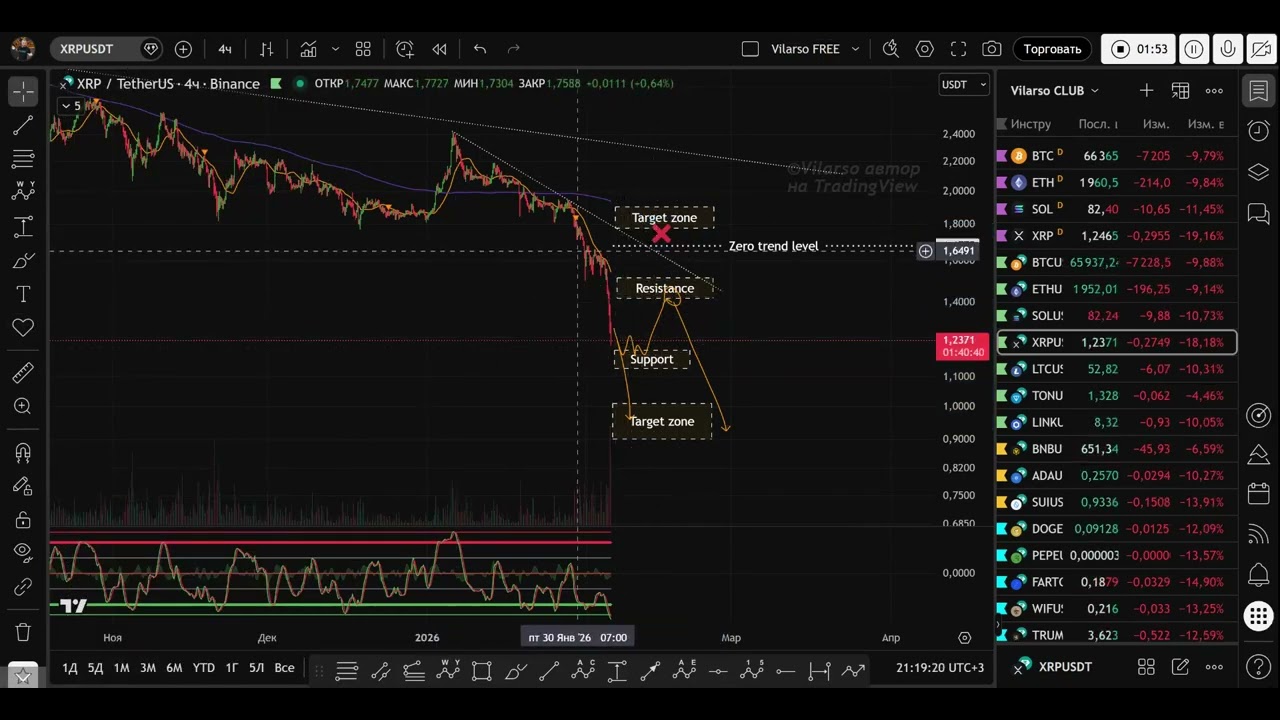Viewport: 1280px width, 720px height.
Task: Hide all drawings with the eye icon
Action: tap(23, 553)
